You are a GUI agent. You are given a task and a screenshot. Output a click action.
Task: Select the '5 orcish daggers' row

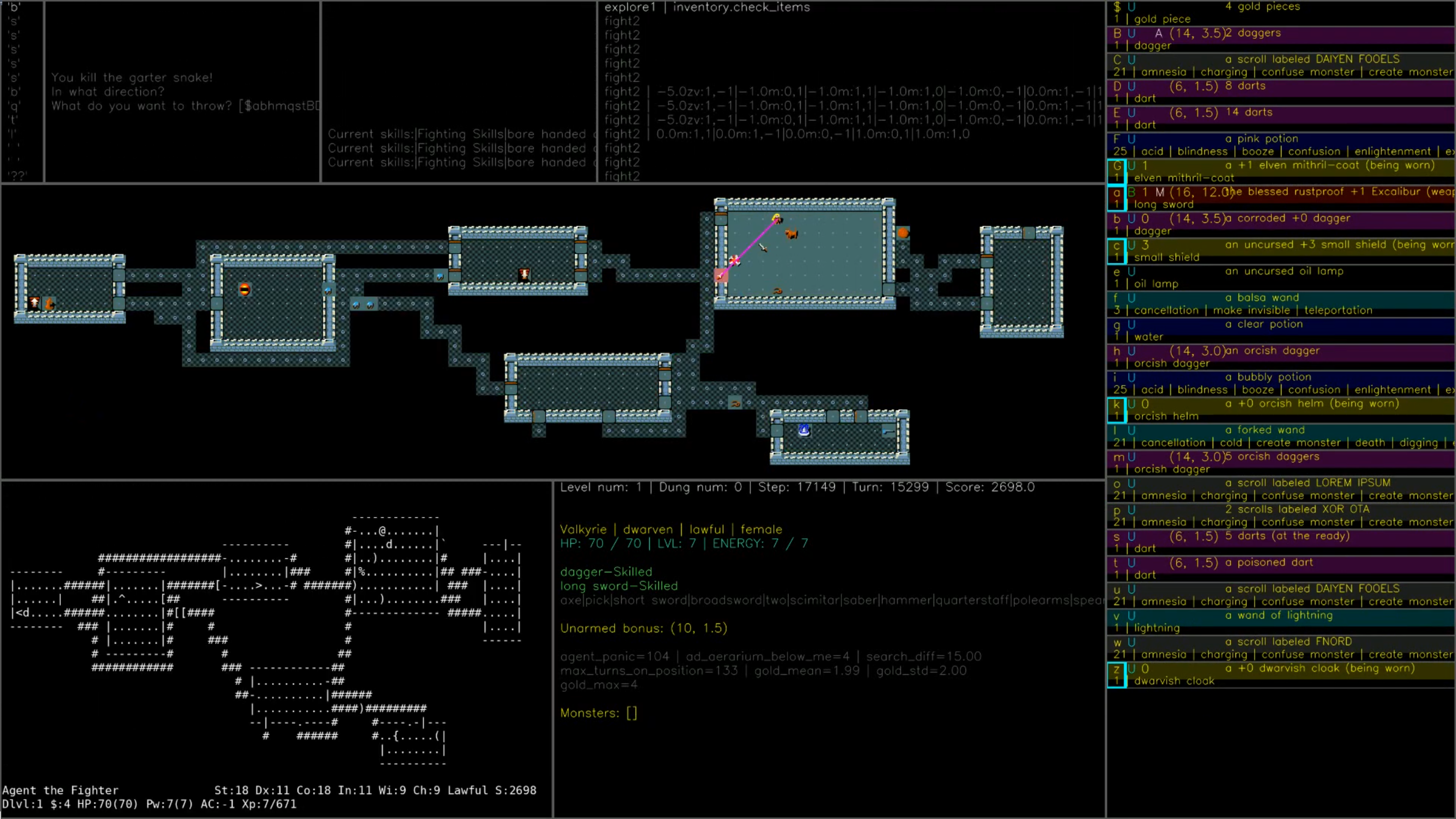(1281, 463)
